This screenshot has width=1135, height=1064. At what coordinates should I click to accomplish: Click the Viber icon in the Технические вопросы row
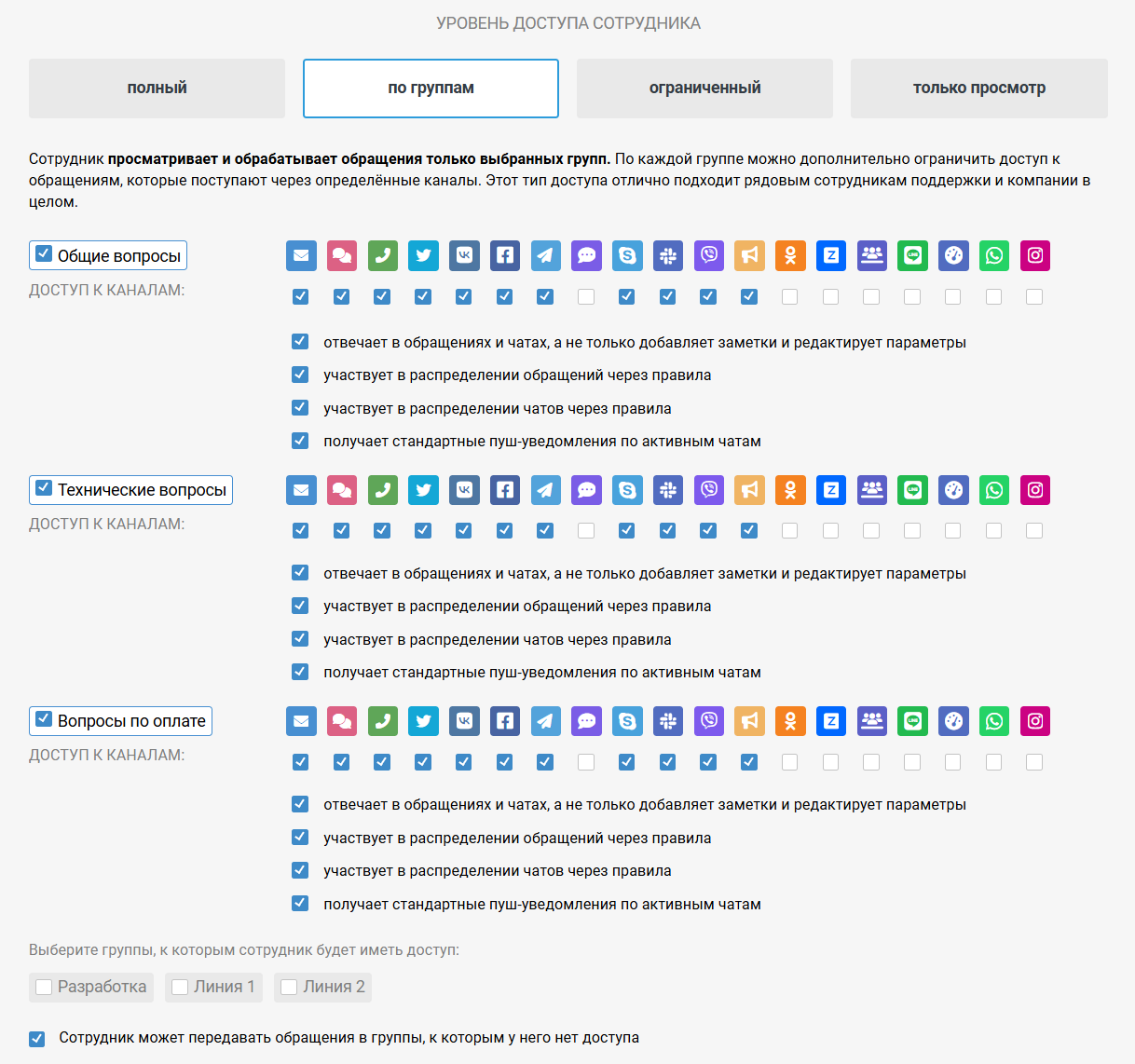[x=709, y=490]
